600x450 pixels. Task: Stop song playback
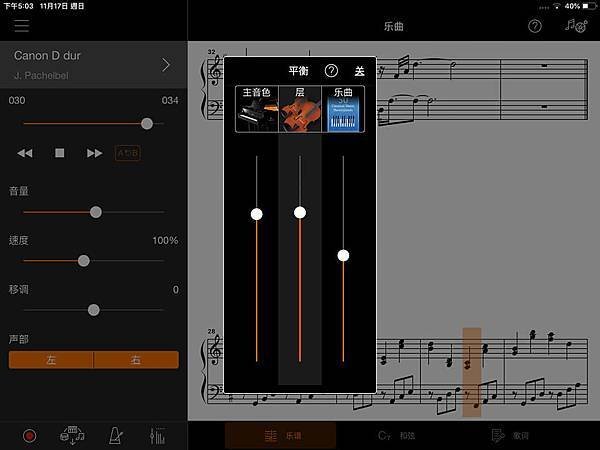59,153
